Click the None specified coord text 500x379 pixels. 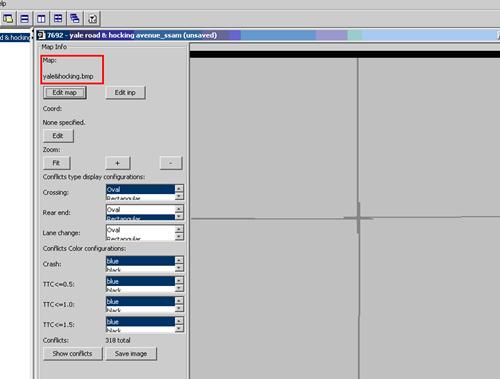point(64,123)
